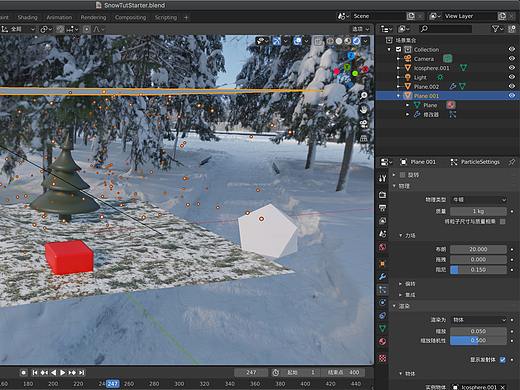Image resolution: width=520 pixels, height=390 pixels.
Task: Click add view layer button beside View Layer
Action: (x=502, y=16)
